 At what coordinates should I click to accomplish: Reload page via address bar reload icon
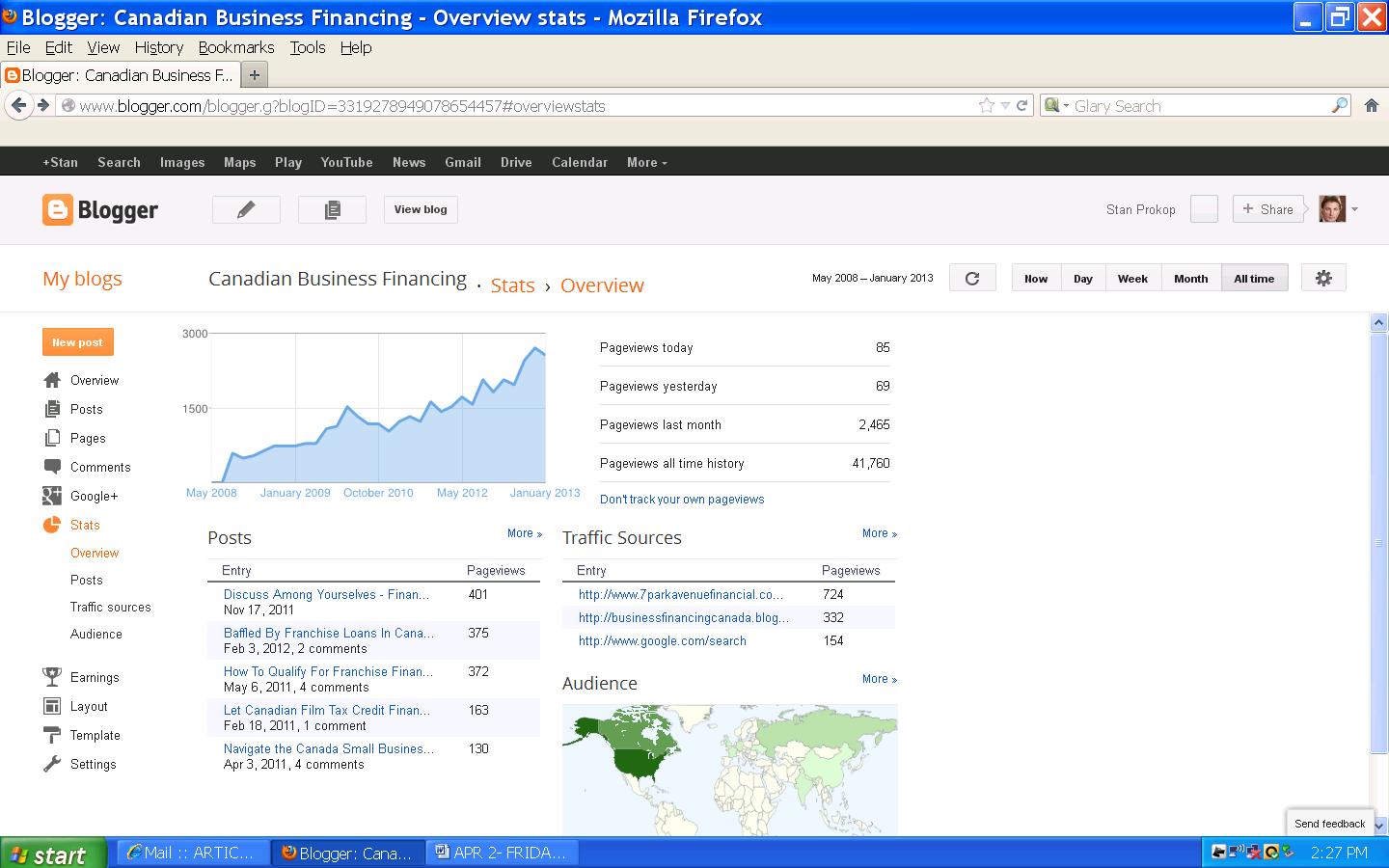1021,105
